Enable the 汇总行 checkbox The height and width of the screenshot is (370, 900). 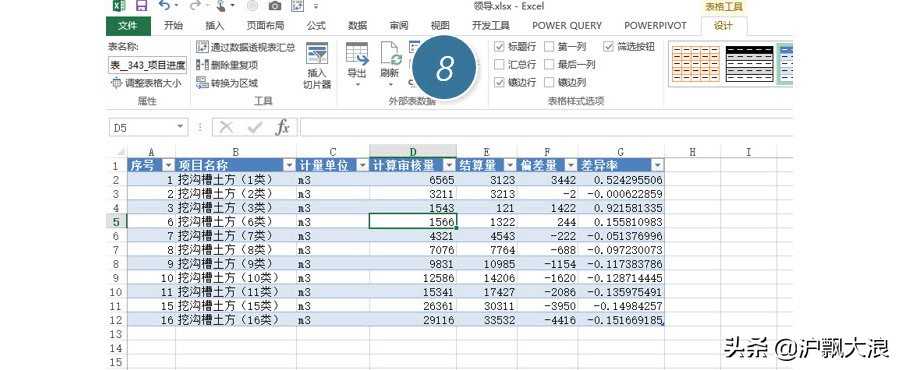tap(499, 64)
